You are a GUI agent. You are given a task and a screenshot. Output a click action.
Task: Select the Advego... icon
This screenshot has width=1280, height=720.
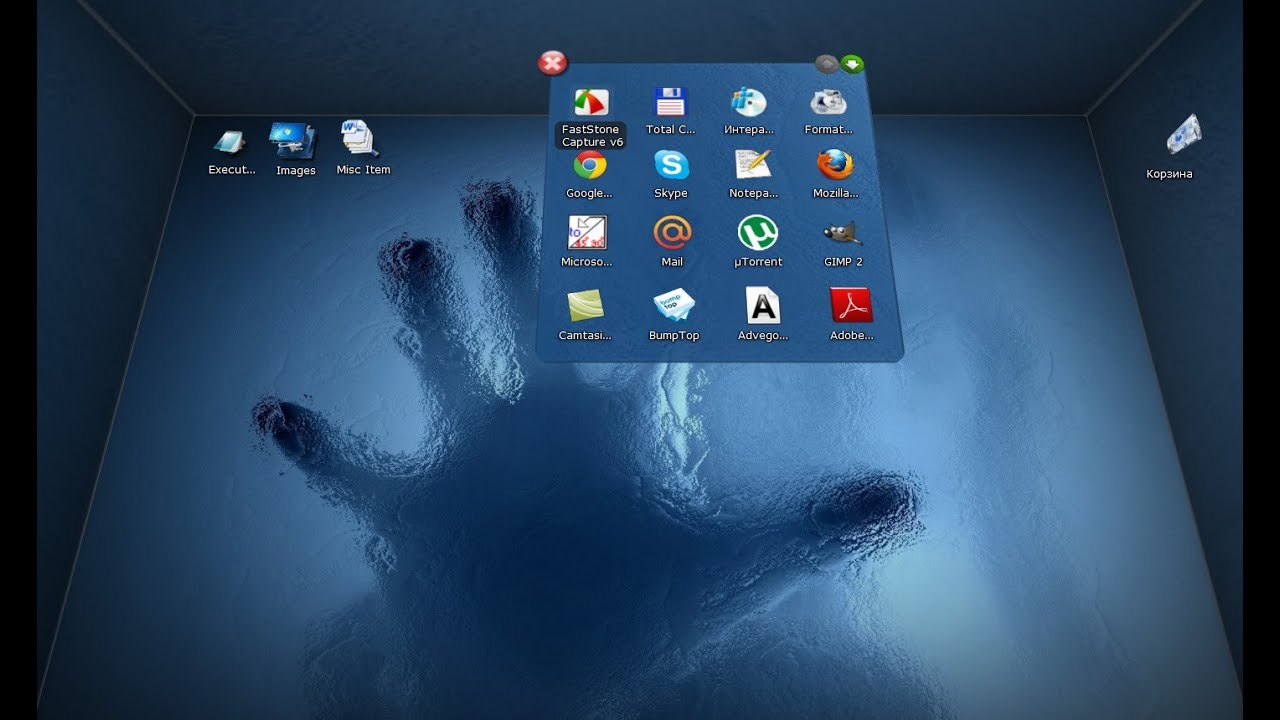(x=763, y=305)
